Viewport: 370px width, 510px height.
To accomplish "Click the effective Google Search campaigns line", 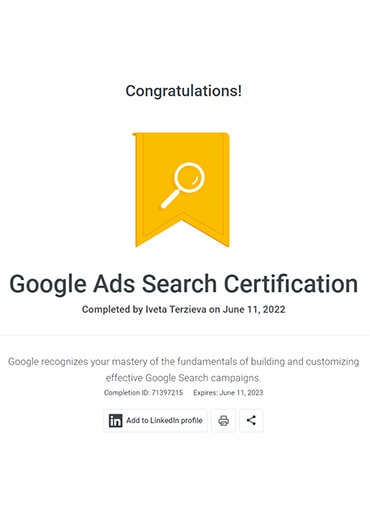I will click(183, 378).
